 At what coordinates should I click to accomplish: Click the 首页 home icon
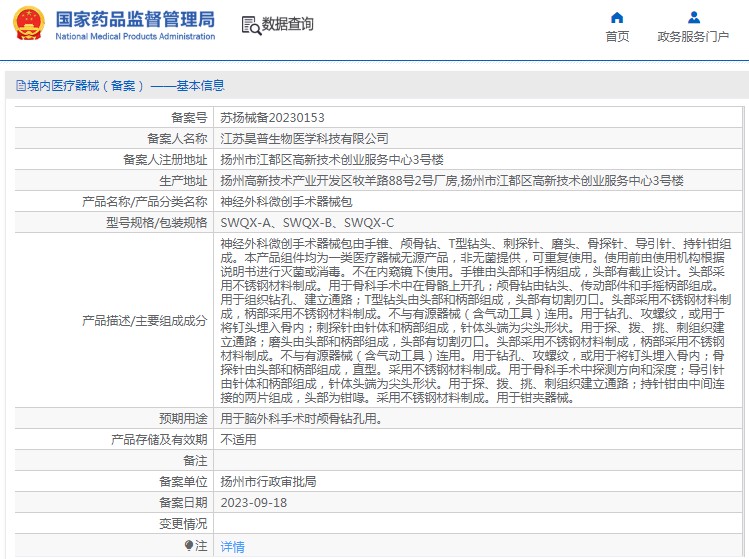click(x=617, y=18)
